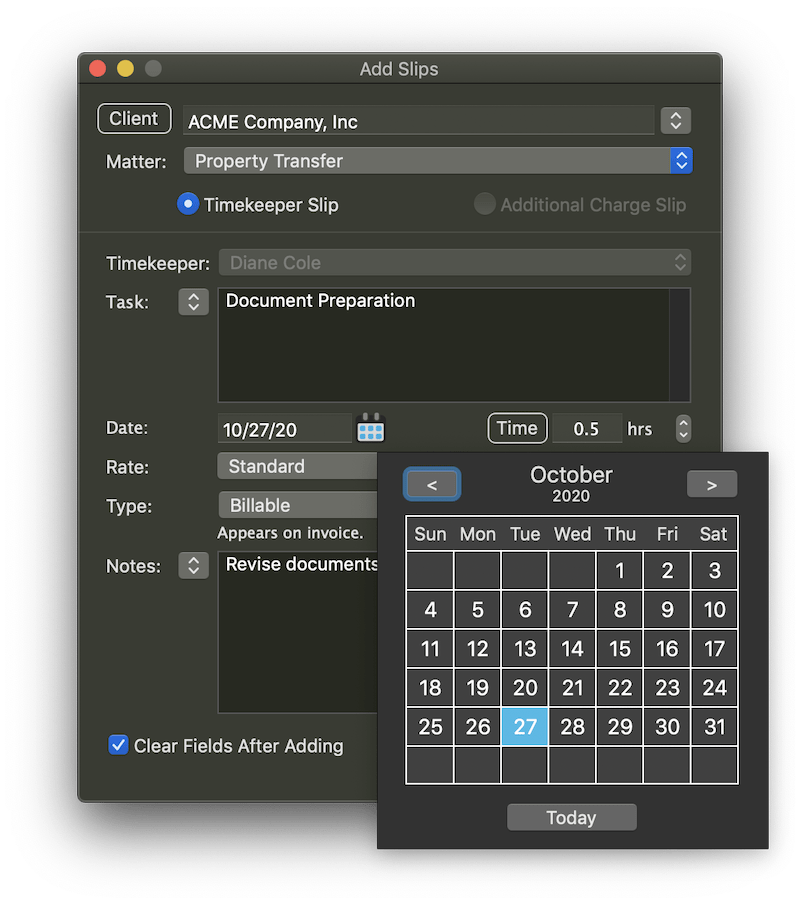Click the hours stepper control

tap(683, 429)
